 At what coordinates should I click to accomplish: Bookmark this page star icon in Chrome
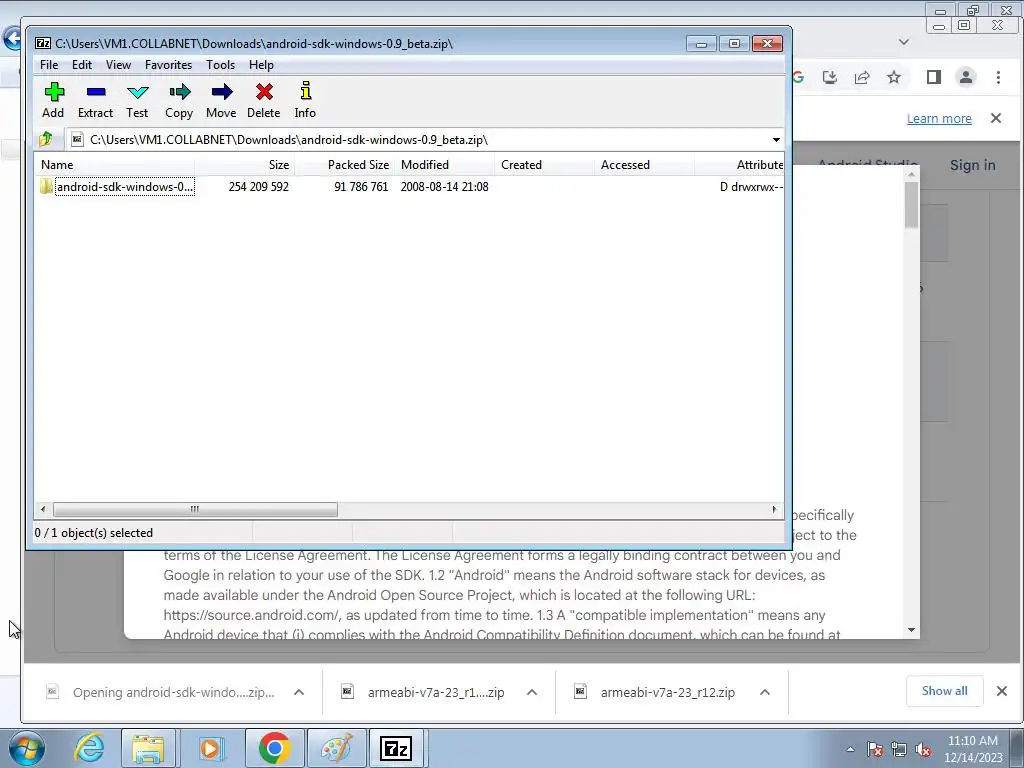[894, 78]
